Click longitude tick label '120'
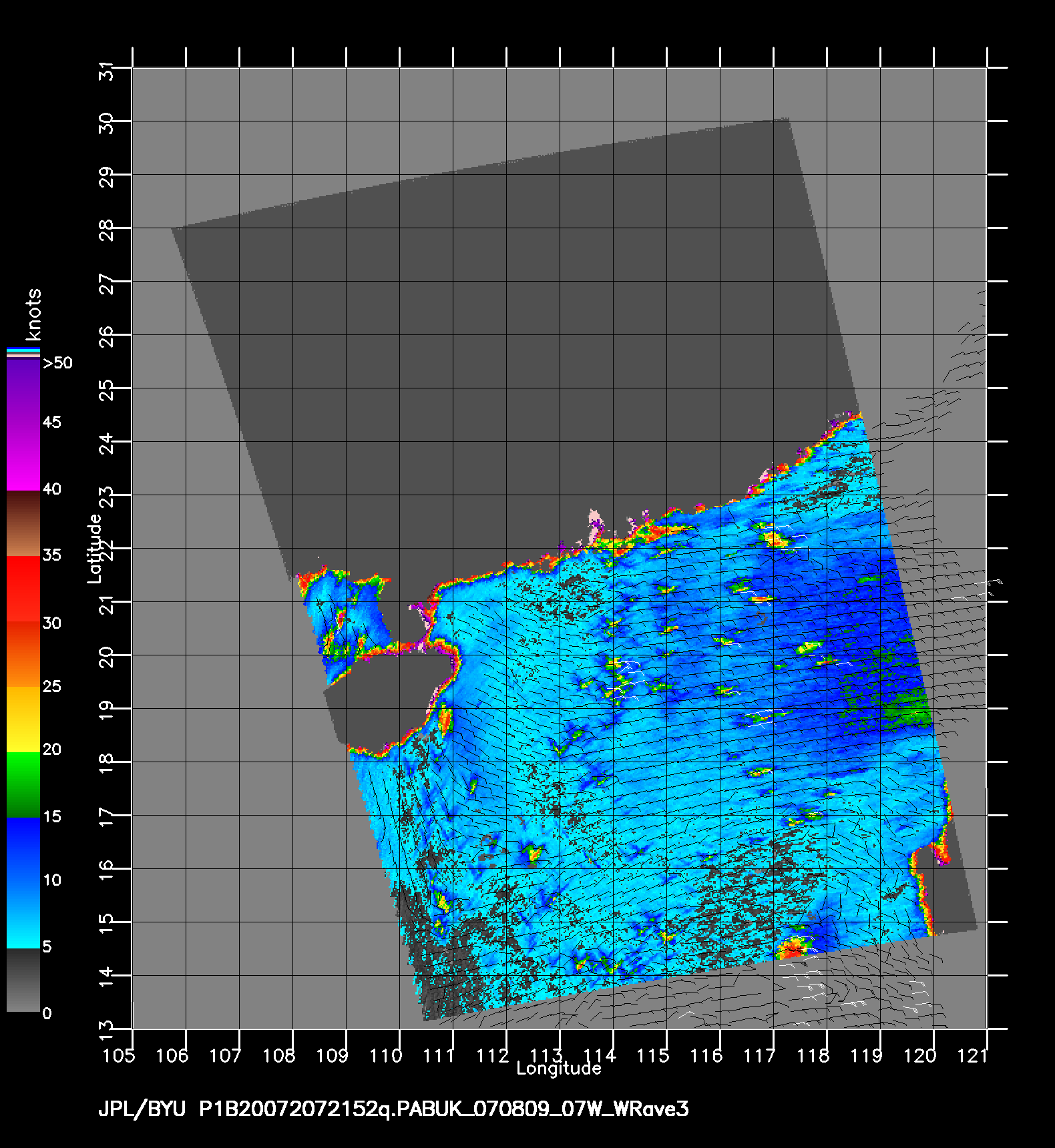The height and width of the screenshot is (1148, 1055). (x=920, y=1056)
